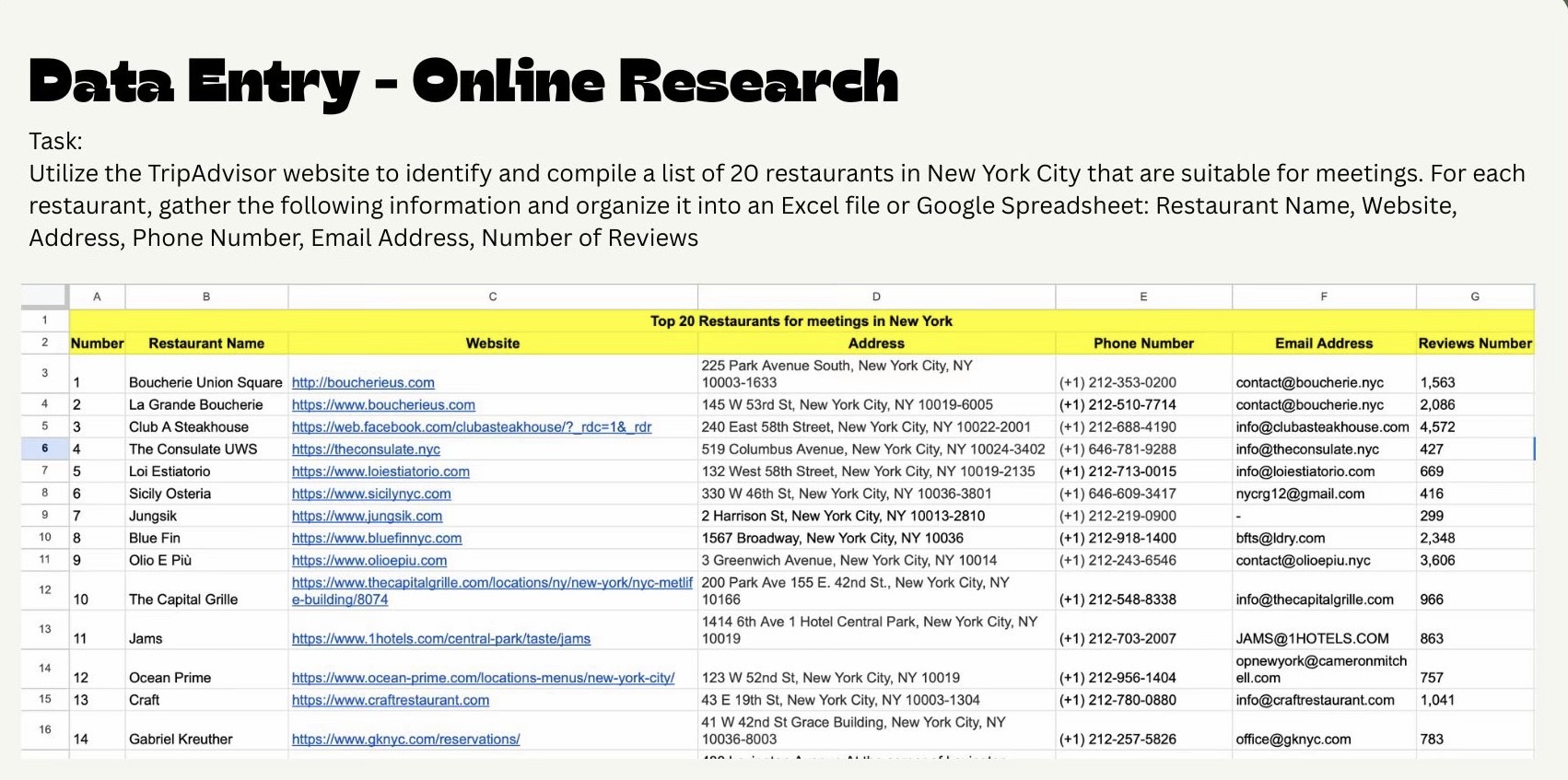Select The Consulate UWS cell

[x=206, y=448]
